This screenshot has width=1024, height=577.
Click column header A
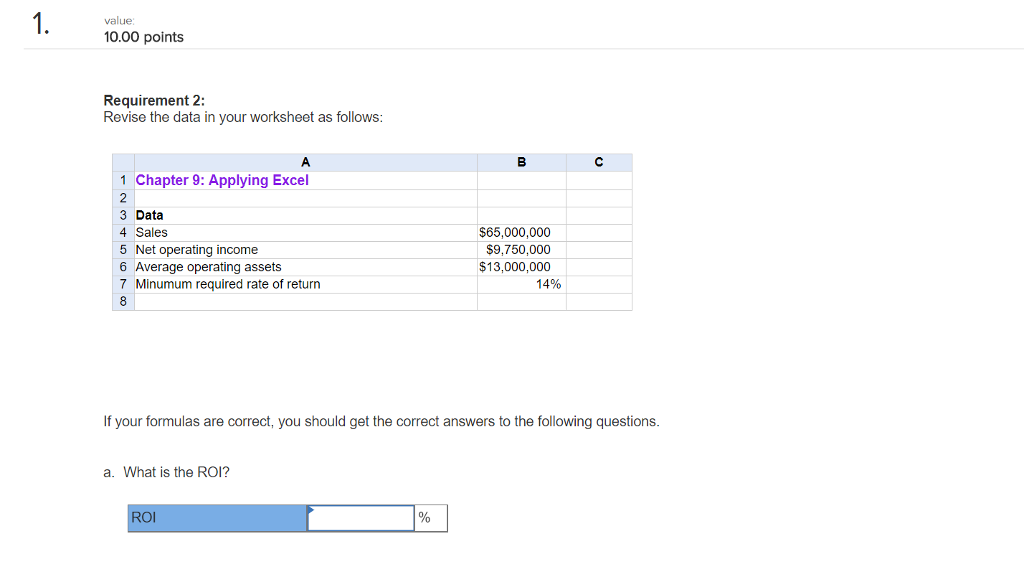[x=306, y=163]
